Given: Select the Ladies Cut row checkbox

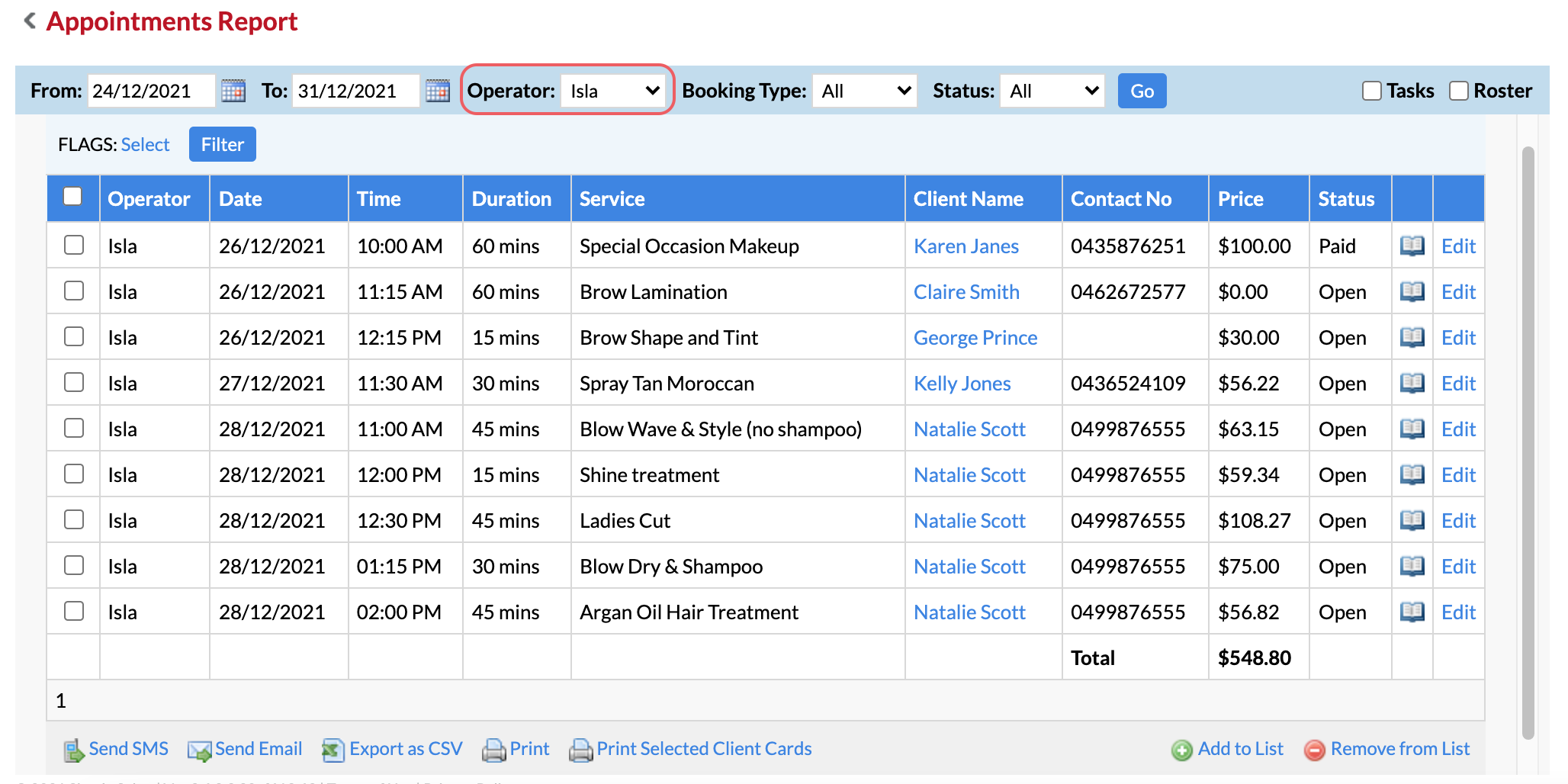Looking at the screenshot, I should [x=74, y=519].
